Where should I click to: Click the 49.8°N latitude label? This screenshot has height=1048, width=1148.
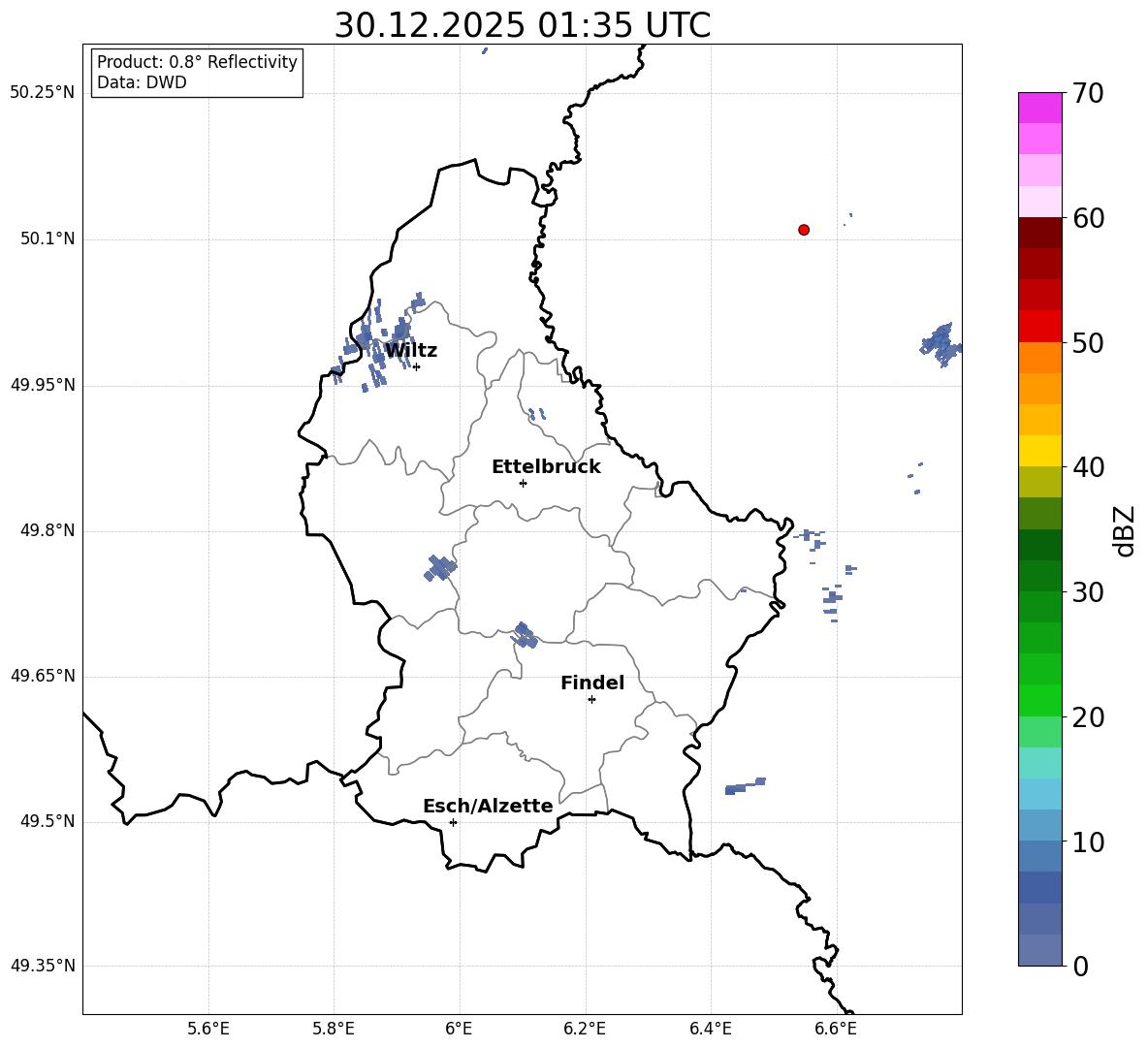48,530
